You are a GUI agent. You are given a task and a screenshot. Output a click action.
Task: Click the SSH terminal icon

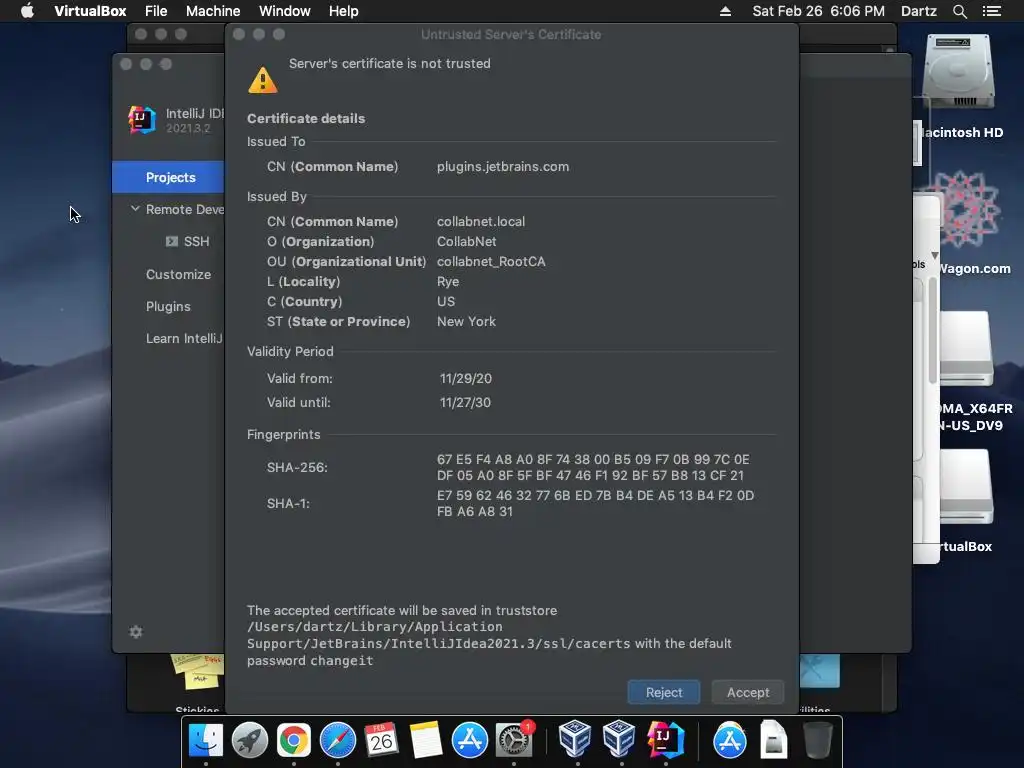(x=172, y=242)
